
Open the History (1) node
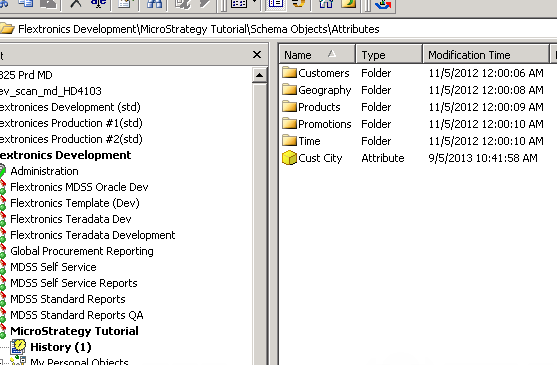click(61, 347)
